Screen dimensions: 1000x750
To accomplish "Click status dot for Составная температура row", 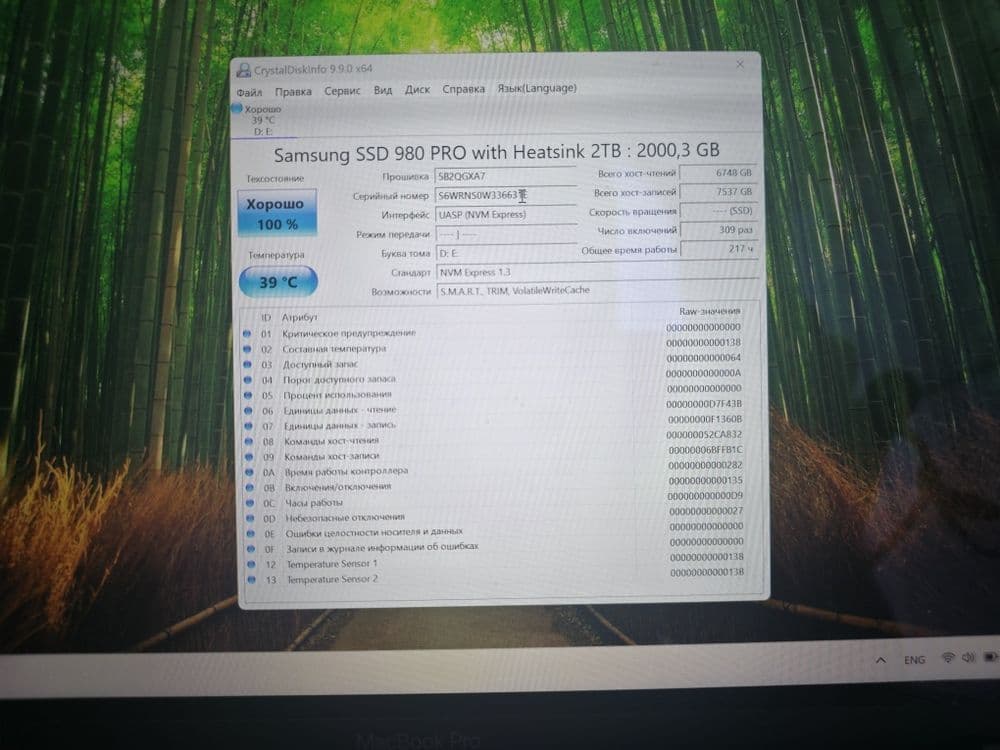I will tap(247, 349).
